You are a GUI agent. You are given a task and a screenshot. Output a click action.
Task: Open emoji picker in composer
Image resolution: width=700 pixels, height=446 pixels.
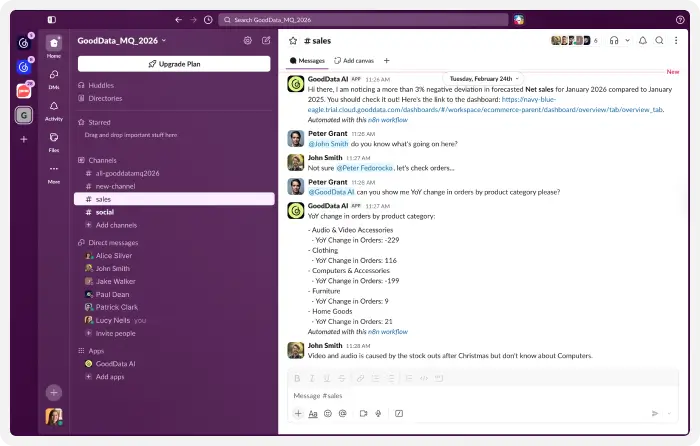pos(328,413)
